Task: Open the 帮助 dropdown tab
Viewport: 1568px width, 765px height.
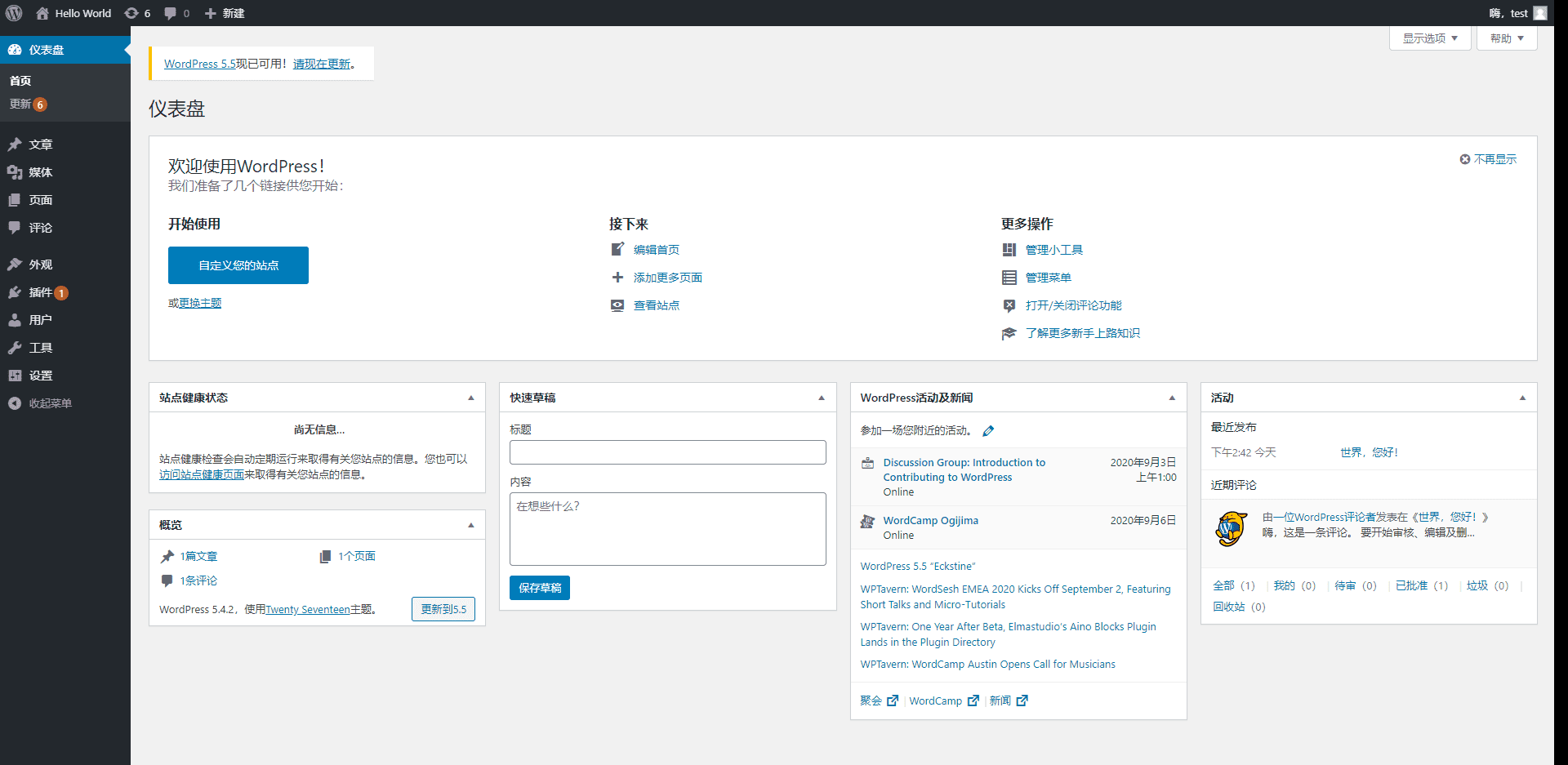Action: coord(1507,38)
